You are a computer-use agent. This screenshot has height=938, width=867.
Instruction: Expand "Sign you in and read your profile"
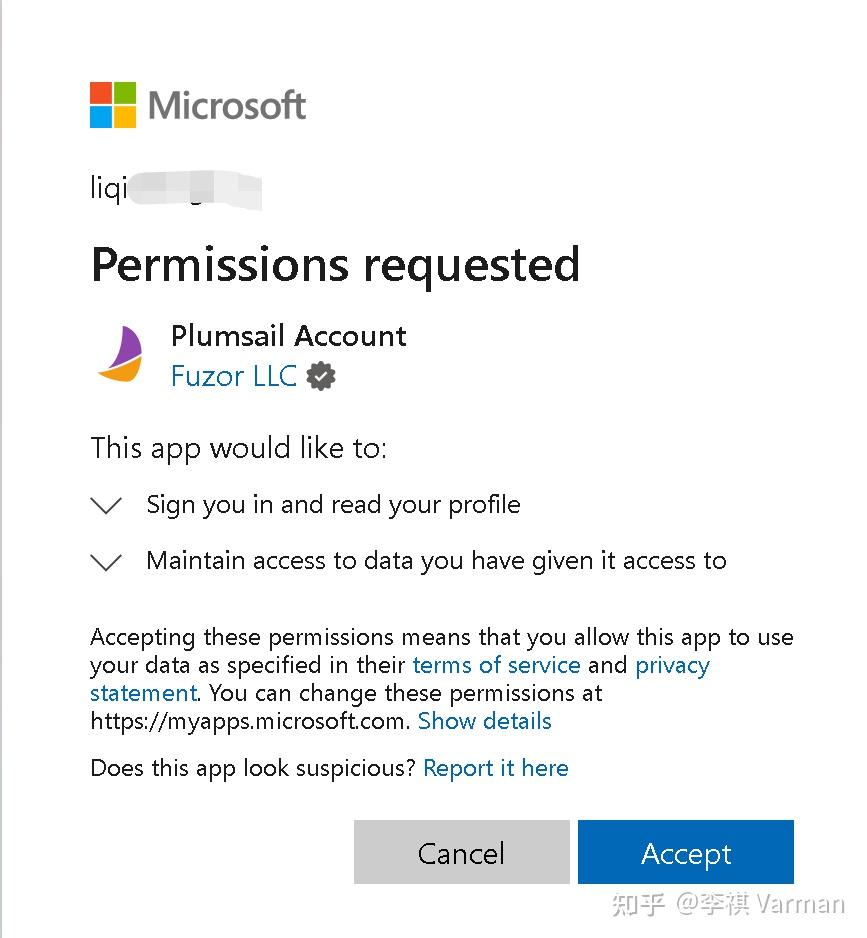click(x=106, y=505)
